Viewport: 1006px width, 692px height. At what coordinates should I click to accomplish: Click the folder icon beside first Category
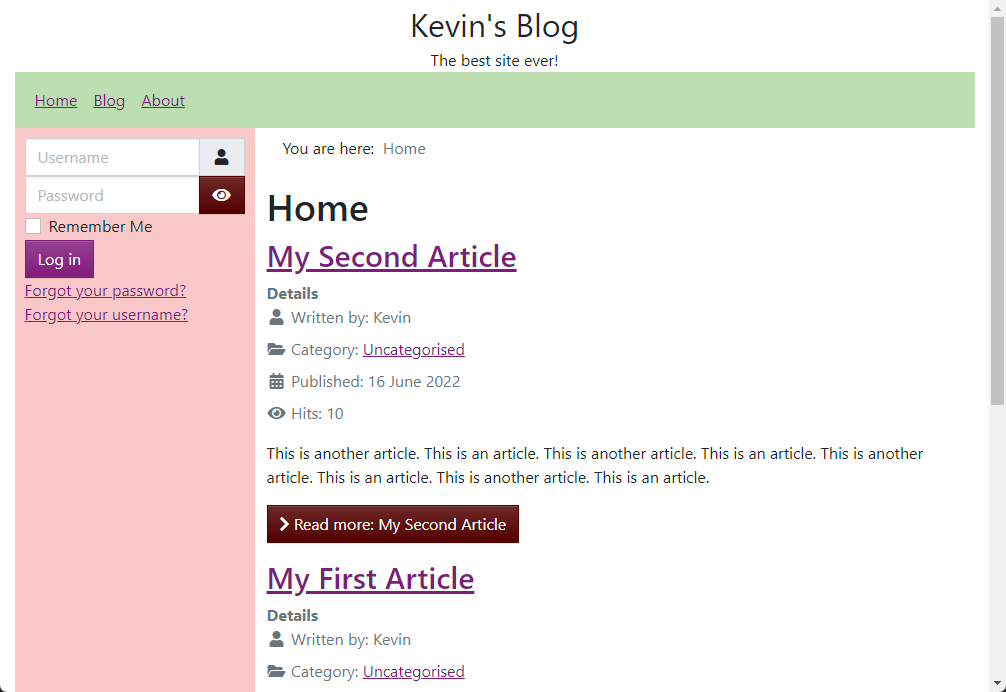(277, 350)
